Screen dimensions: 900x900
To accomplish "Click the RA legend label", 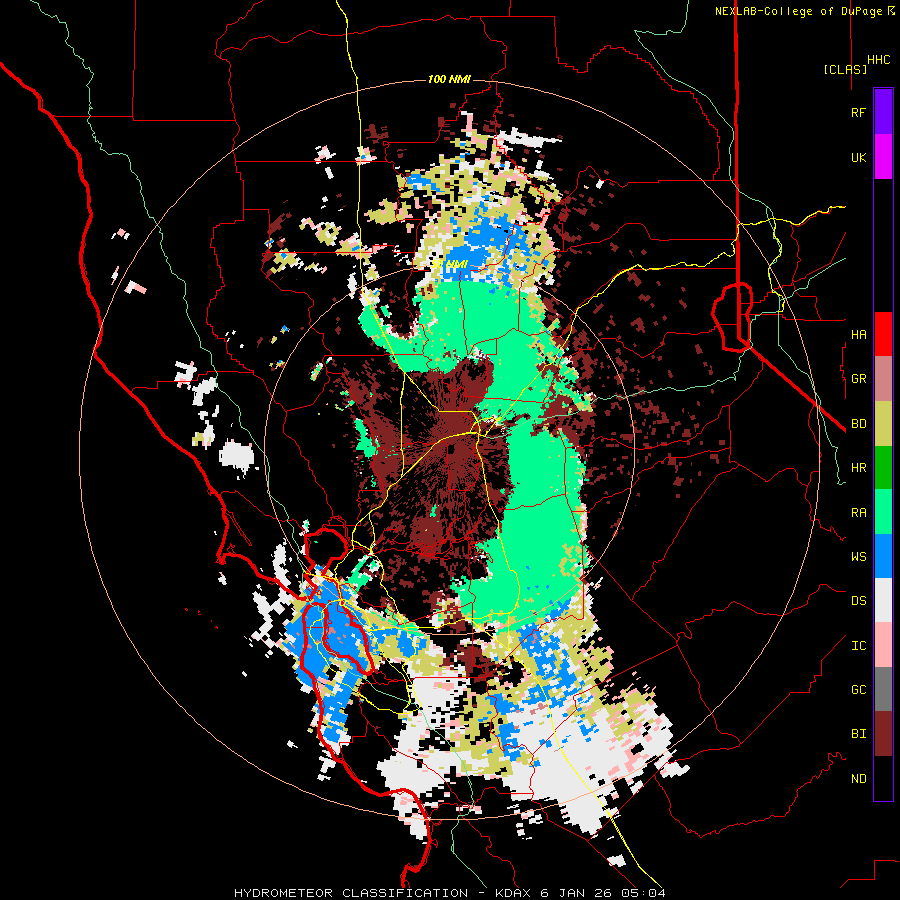I will (x=858, y=513).
